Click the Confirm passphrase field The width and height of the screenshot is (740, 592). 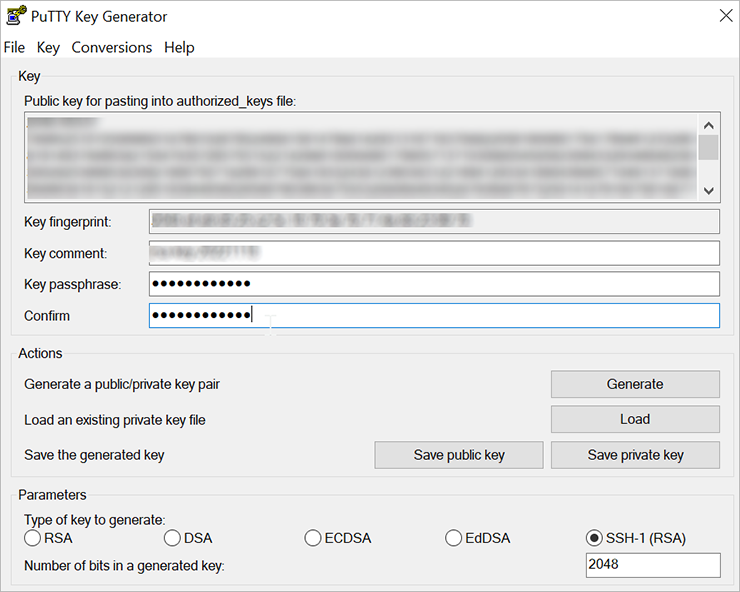coord(434,315)
